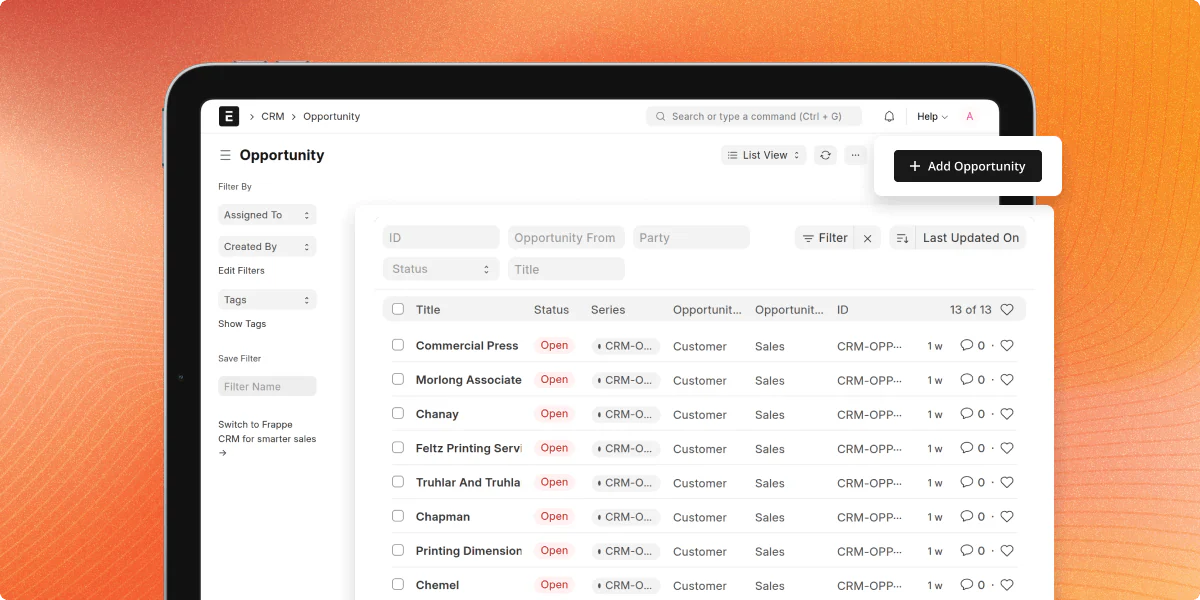
Task: Focus the ID filter field
Action: coord(441,238)
